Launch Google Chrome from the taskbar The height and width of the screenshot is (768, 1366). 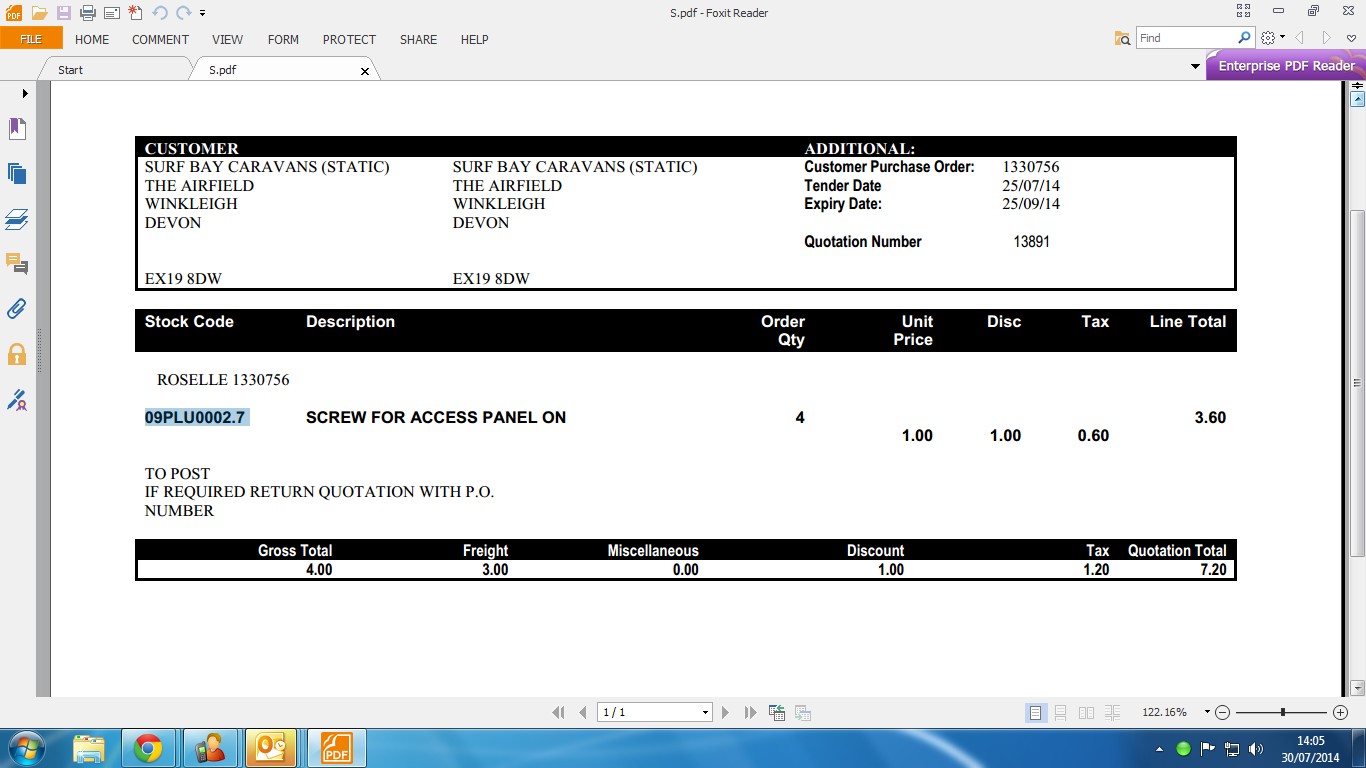148,748
